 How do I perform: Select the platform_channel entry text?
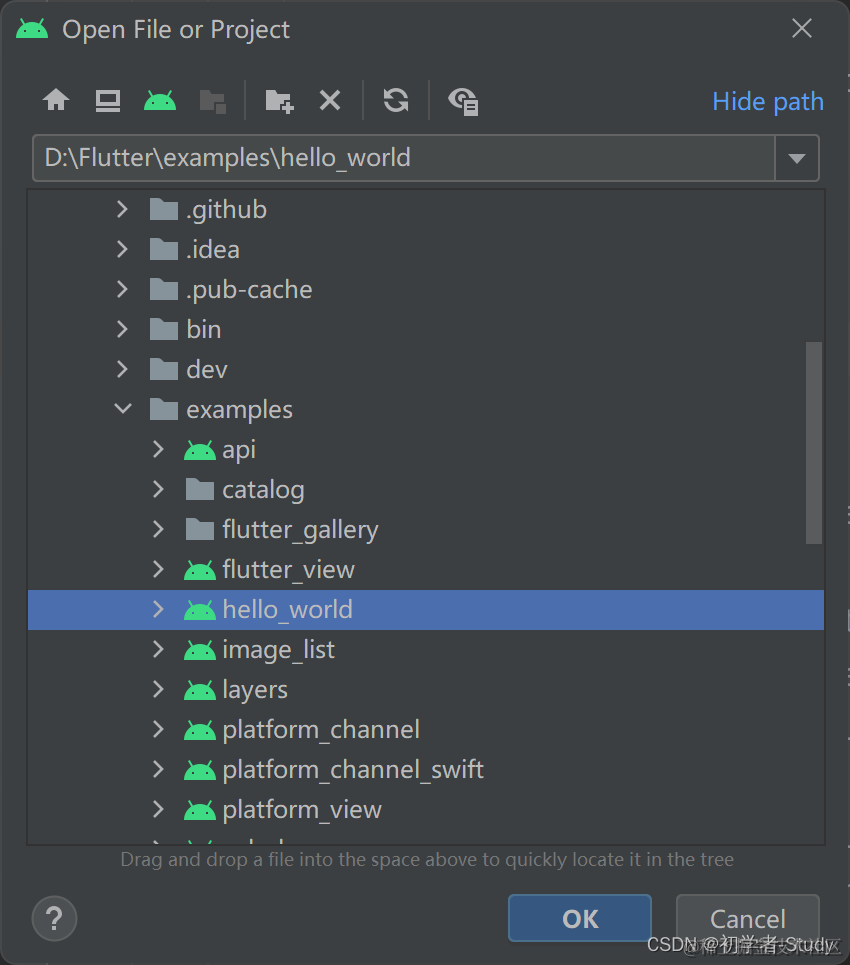tap(321, 731)
